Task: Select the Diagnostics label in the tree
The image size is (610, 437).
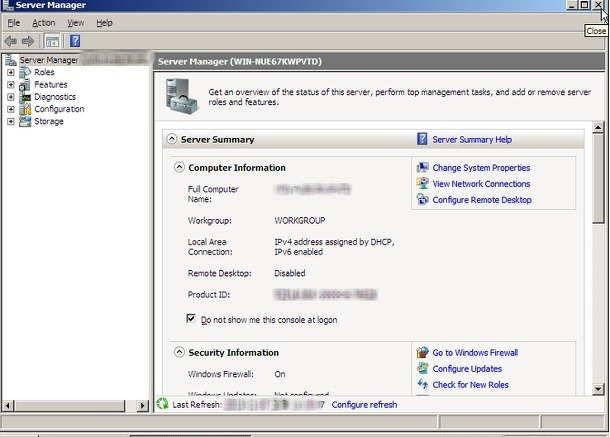Action: click(55, 97)
